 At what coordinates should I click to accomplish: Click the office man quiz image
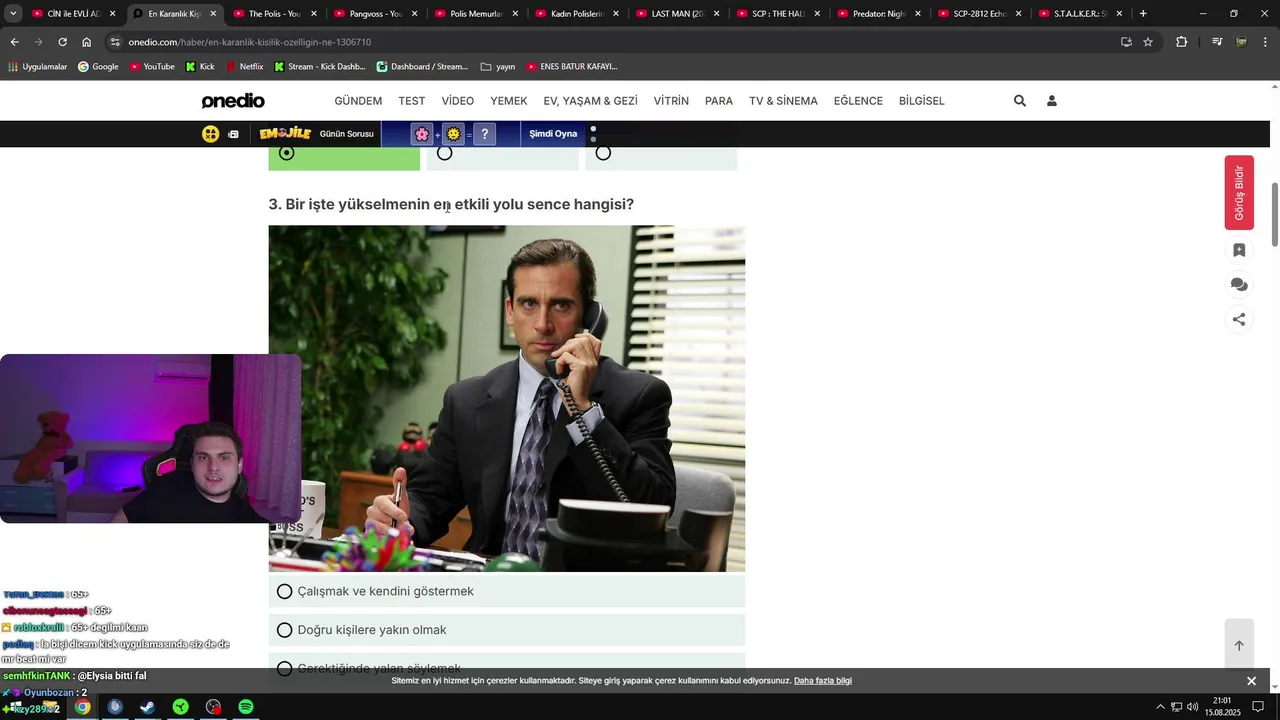coord(507,398)
